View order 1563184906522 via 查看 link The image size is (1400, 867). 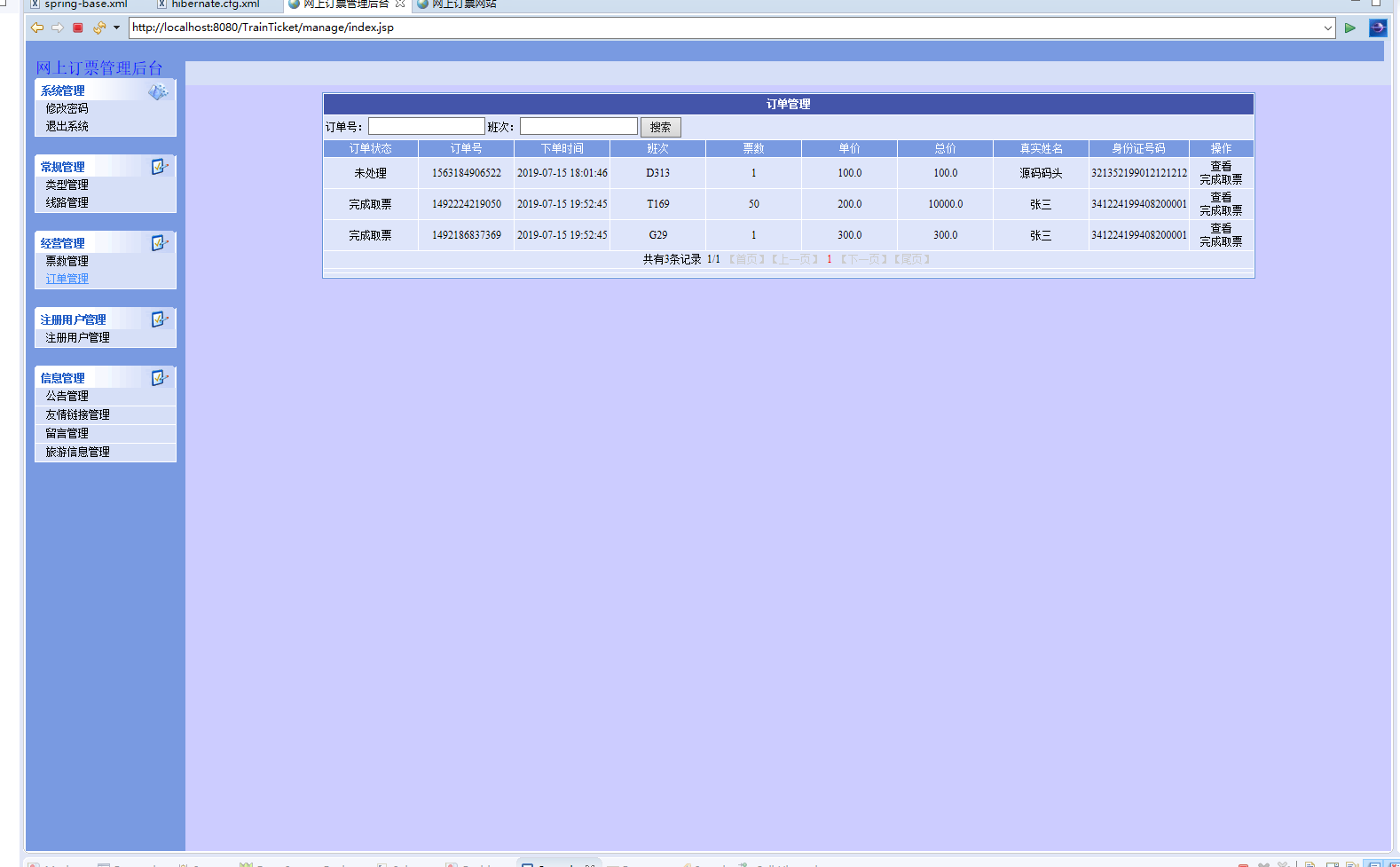tap(1221, 167)
